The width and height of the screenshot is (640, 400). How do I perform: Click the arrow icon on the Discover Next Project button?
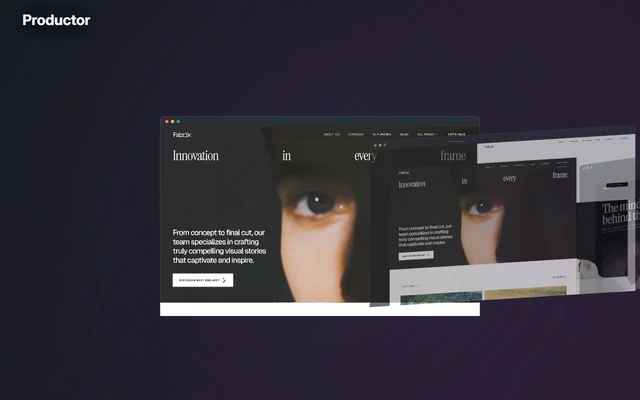pyautogui.click(x=224, y=280)
